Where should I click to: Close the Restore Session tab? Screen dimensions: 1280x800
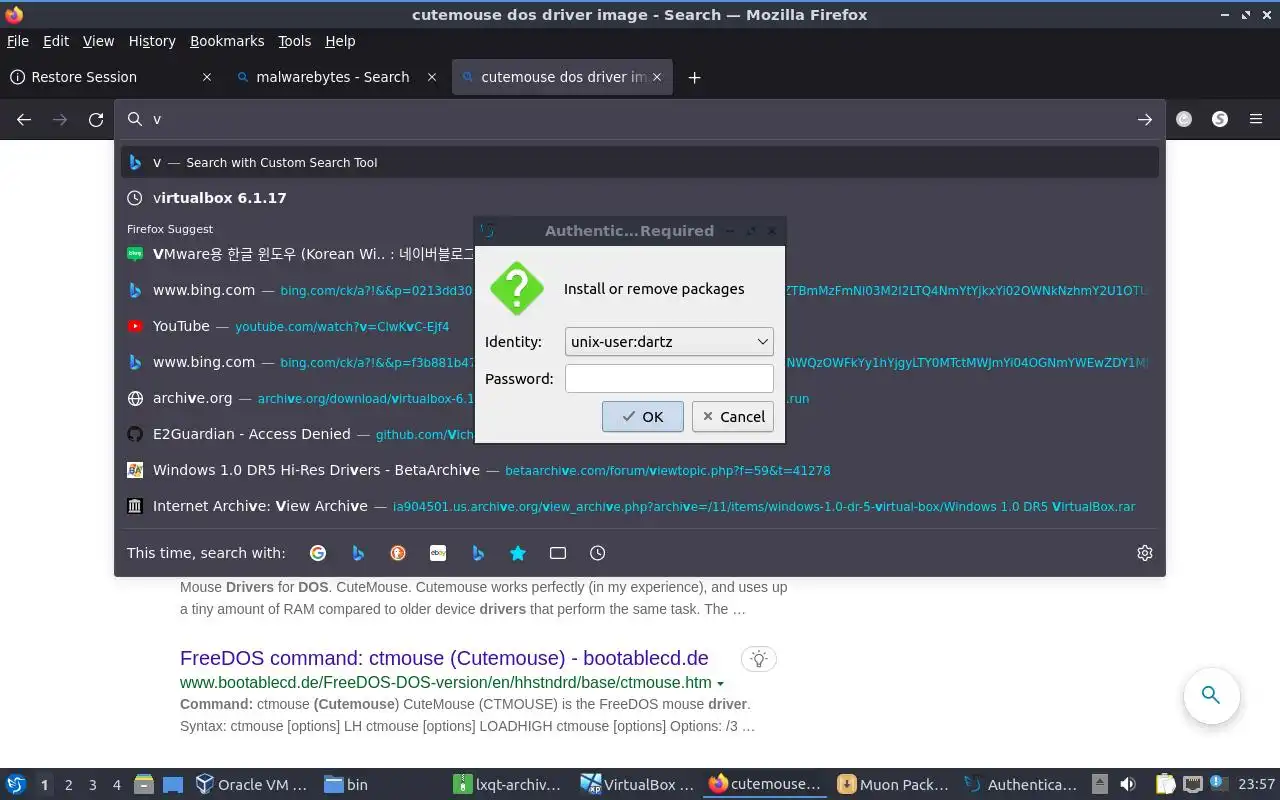pyautogui.click(x=207, y=77)
